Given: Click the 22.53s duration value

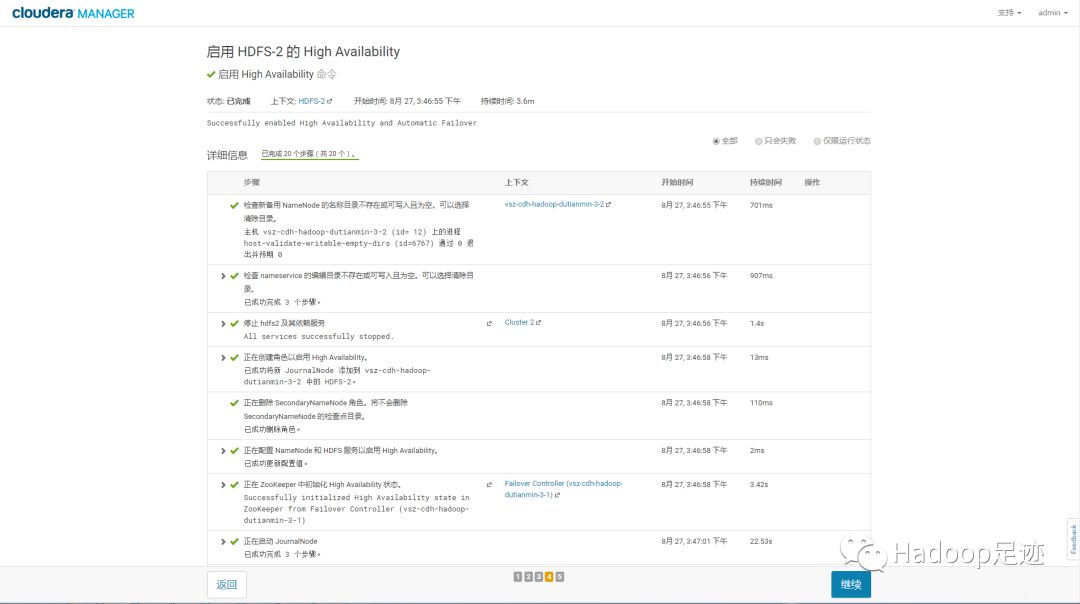Looking at the screenshot, I should (x=761, y=541).
